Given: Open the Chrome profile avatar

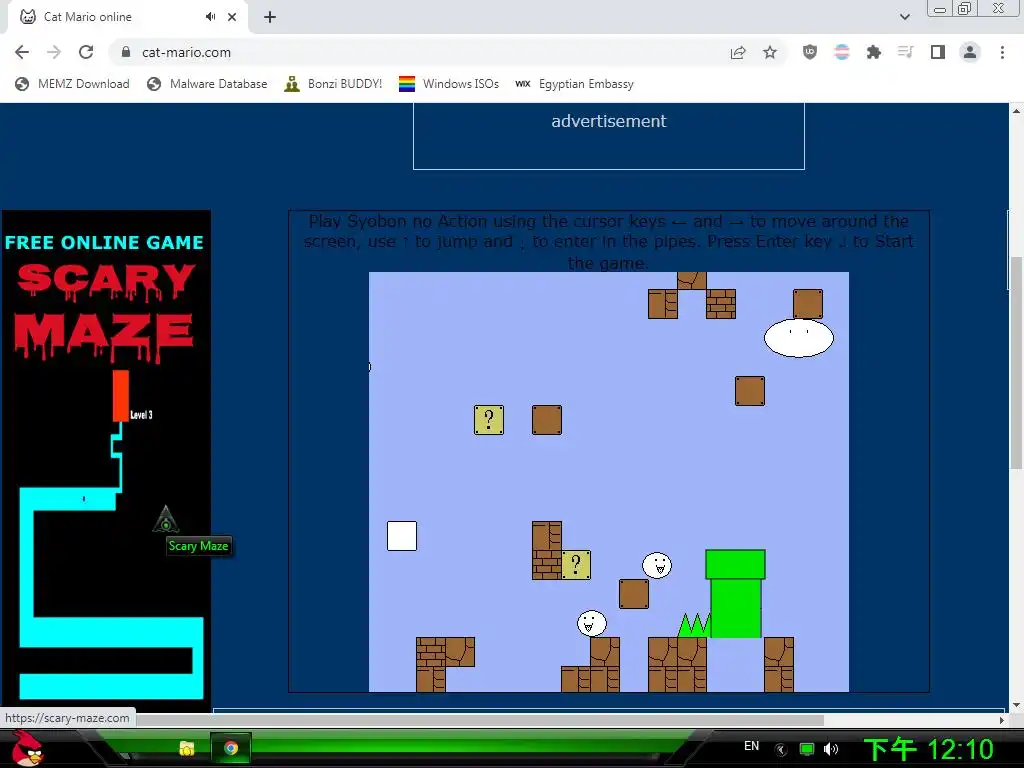Looking at the screenshot, I should [970, 52].
